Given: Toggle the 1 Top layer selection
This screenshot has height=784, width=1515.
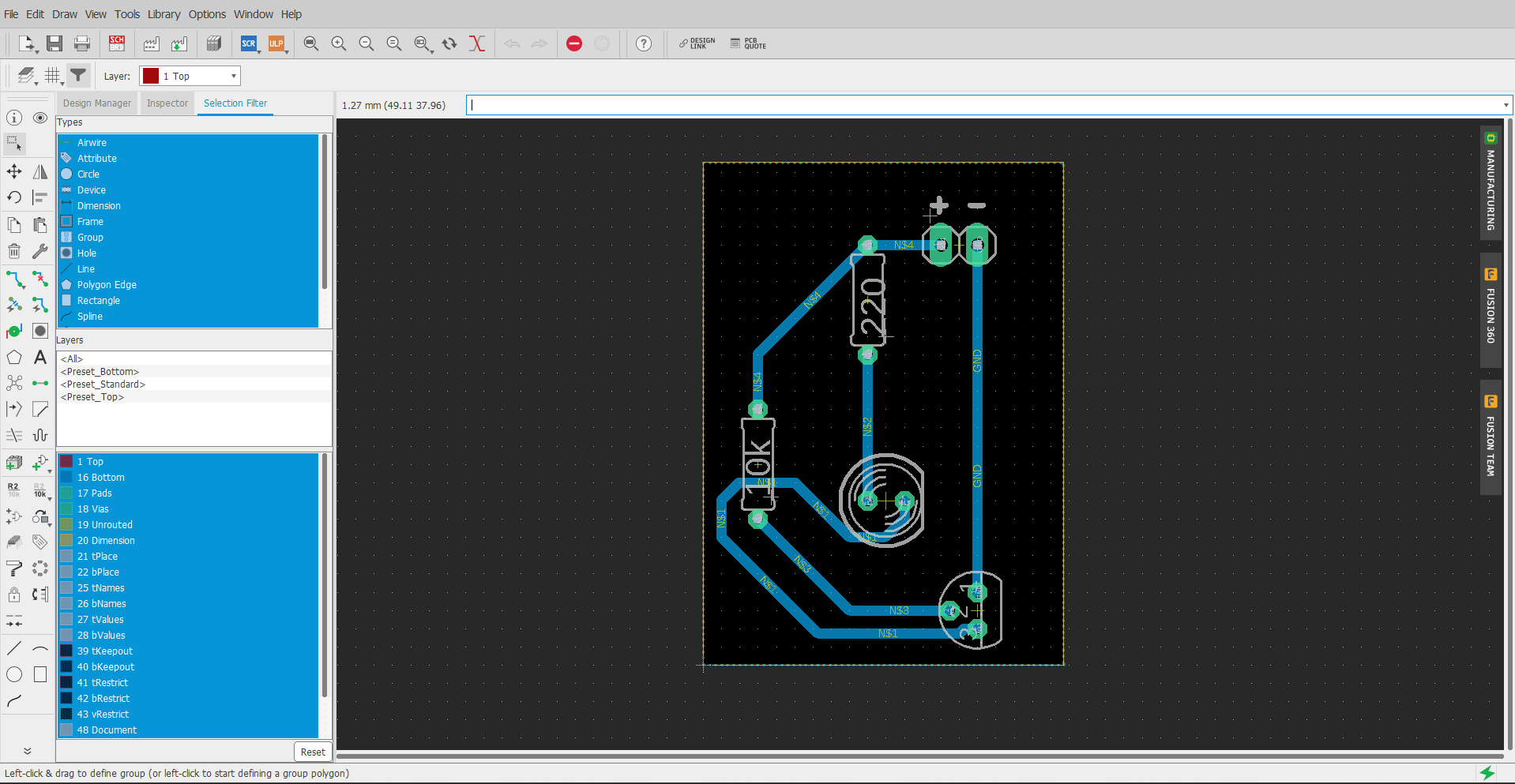Looking at the screenshot, I should (x=188, y=461).
